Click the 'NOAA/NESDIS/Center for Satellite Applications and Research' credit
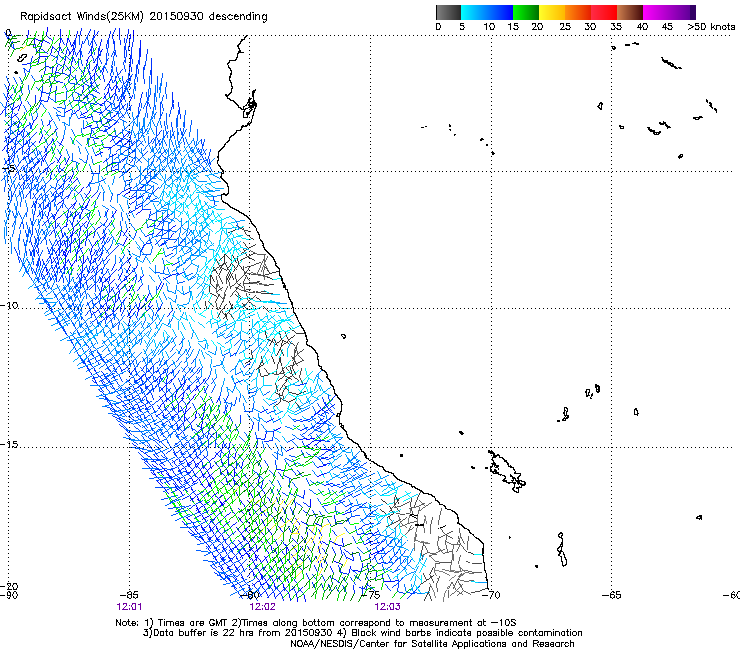 (x=432, y=644)
